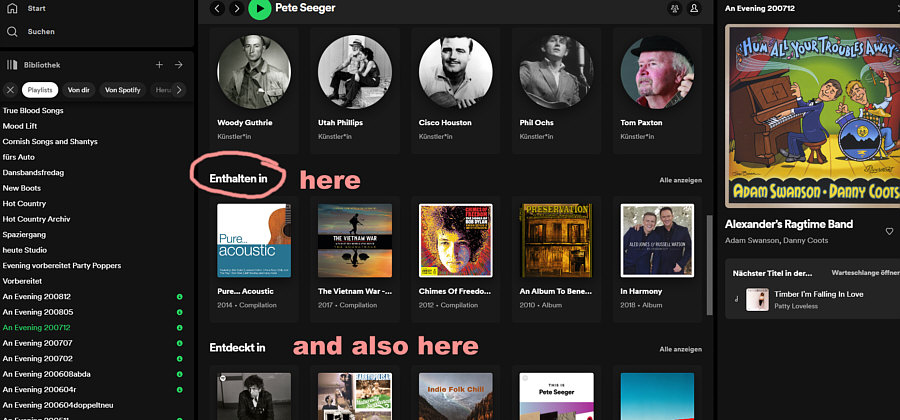The height and width of the screenshot is (420, 900).
Task: Click the plus icon to create a playlist
Action: pyautogui.click(x=158, y=65)
